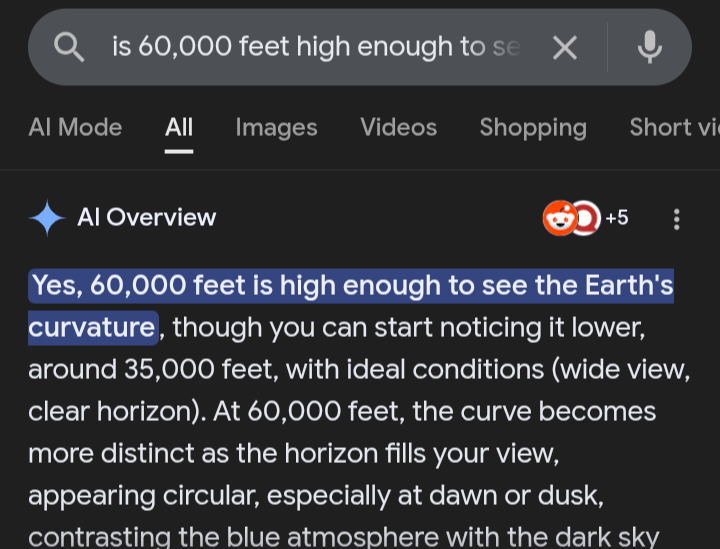Clear the search query with the X
This screenshot has width=720, height=549.
tap(565, 47)
